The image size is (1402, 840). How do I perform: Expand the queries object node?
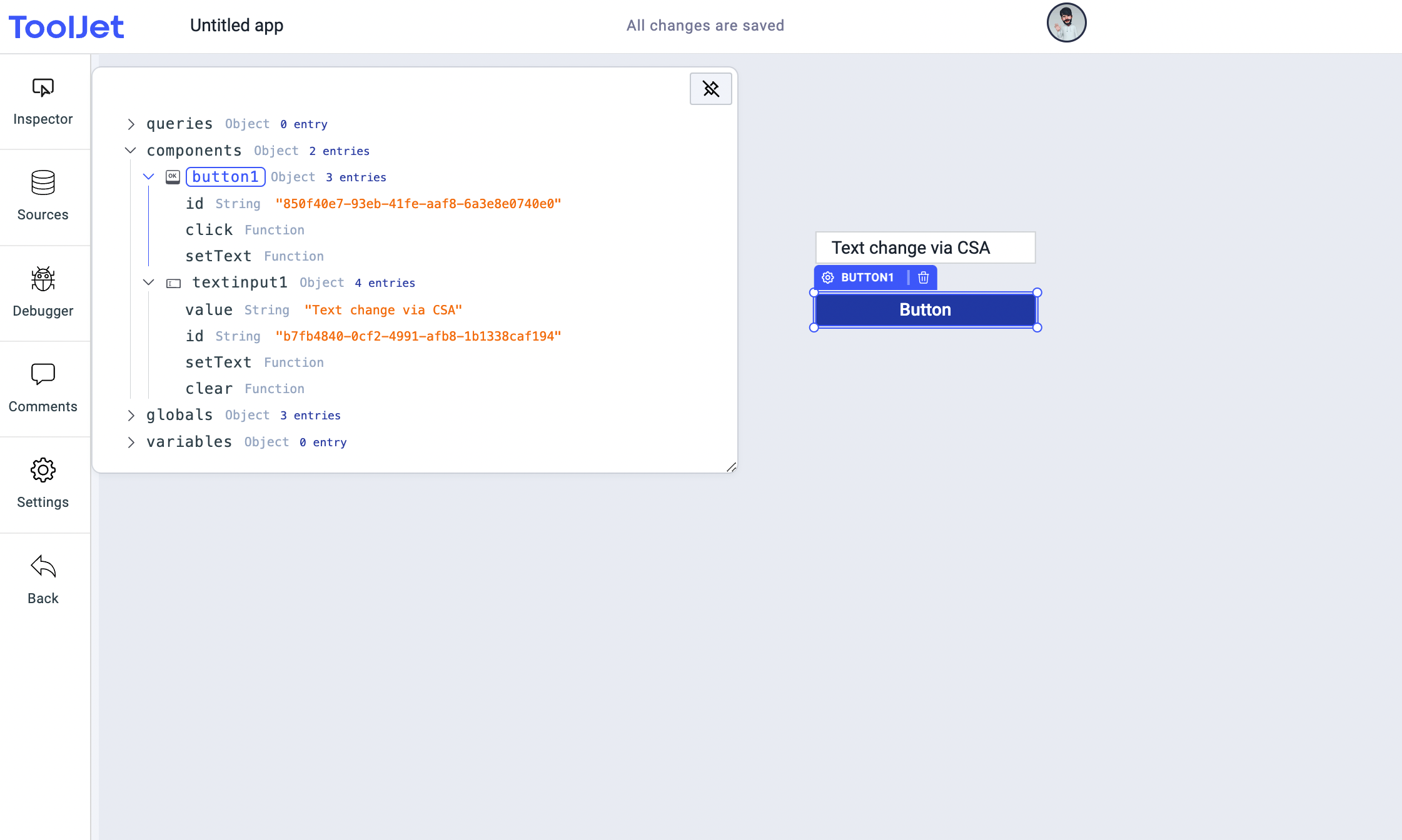(x=131, y=124)
